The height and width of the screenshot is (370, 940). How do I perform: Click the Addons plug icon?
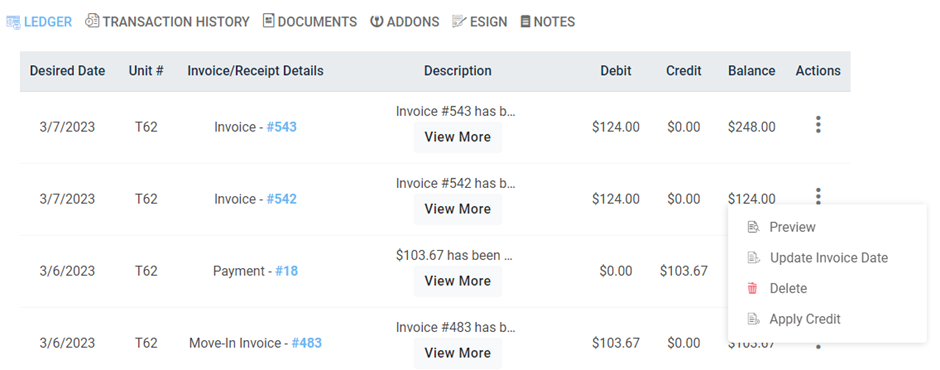point(376,22)
